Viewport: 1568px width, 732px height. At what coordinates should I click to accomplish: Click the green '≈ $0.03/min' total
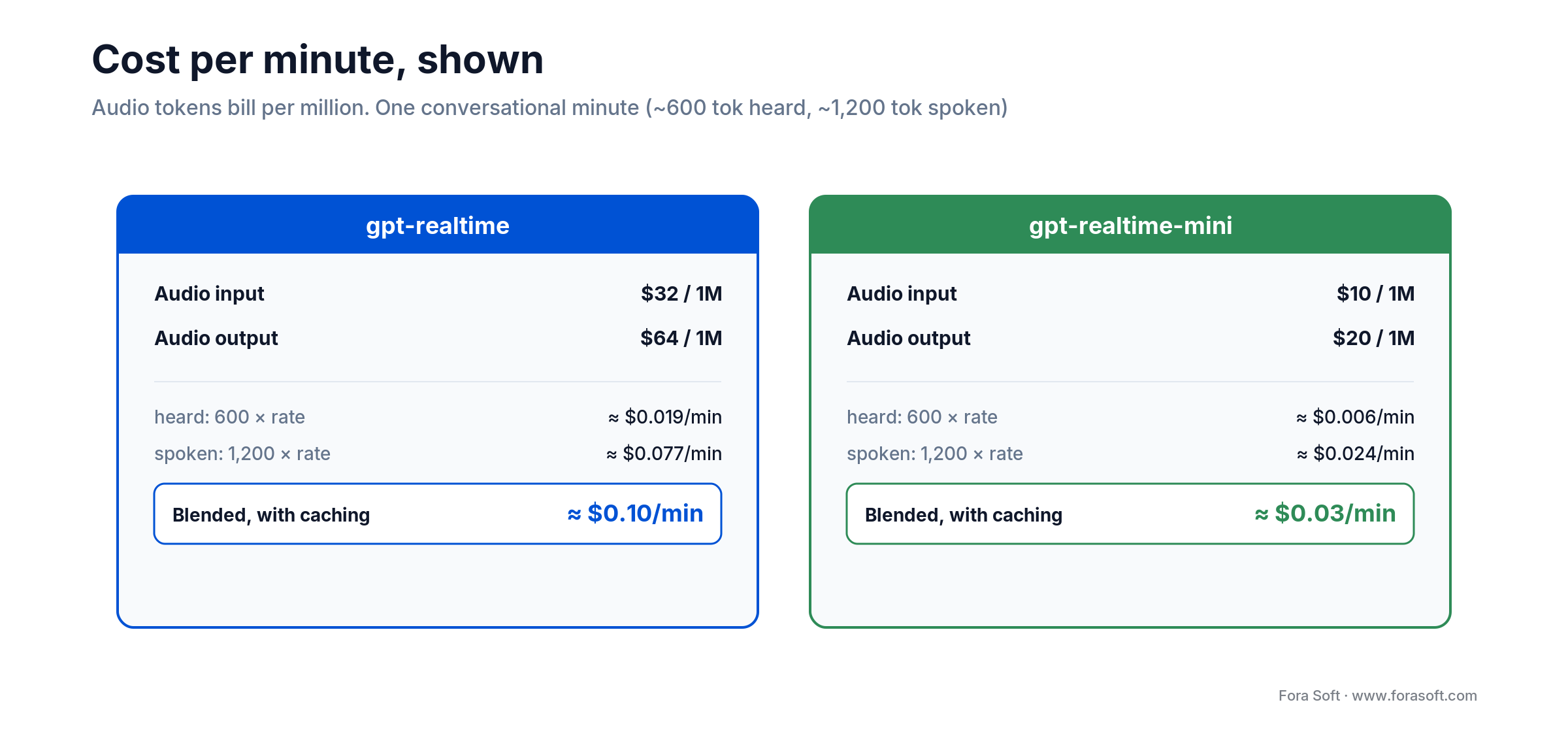pos(1325,514)
